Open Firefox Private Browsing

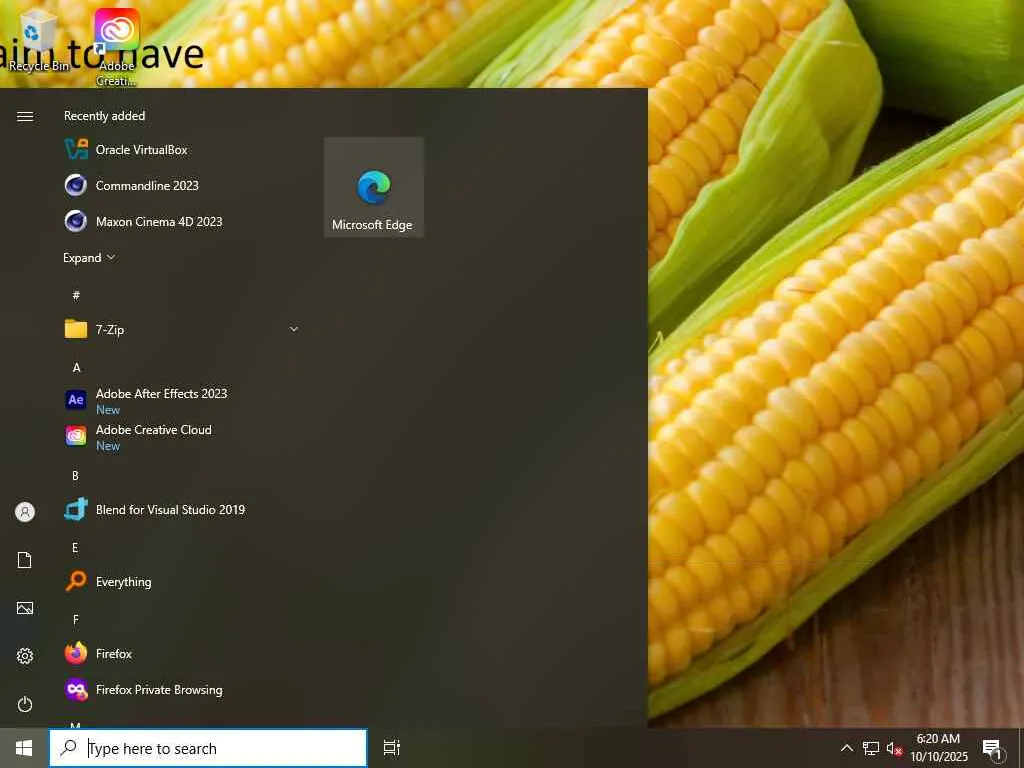182,690
